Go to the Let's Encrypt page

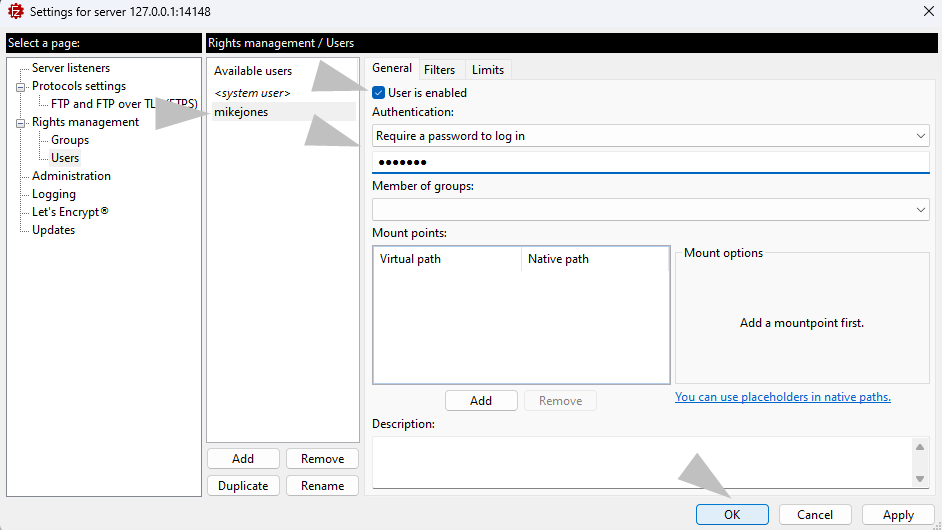(x=70, y=212)
